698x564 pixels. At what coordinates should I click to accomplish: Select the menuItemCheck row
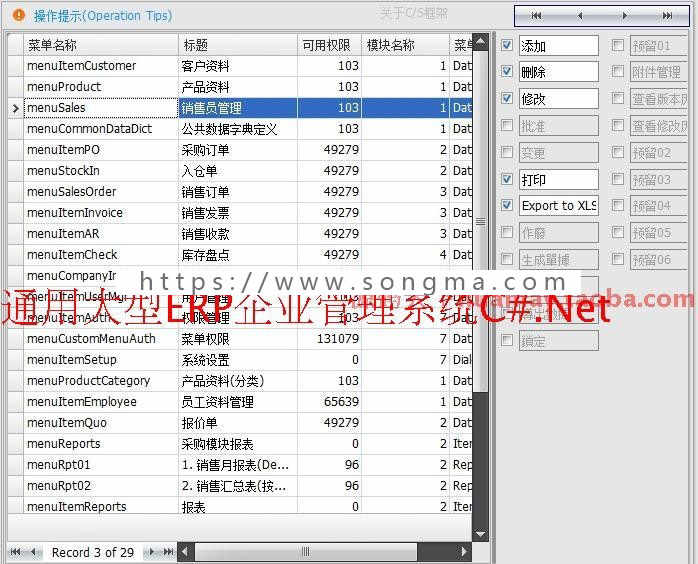pyautogui.click(x=240, y=255)
